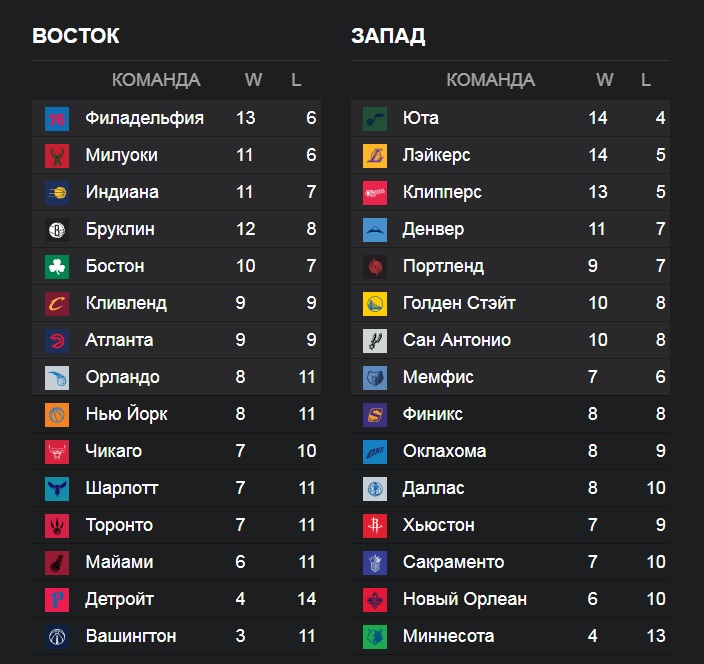
Task: Open the Новый Орлеан team page
Action: 464,599
